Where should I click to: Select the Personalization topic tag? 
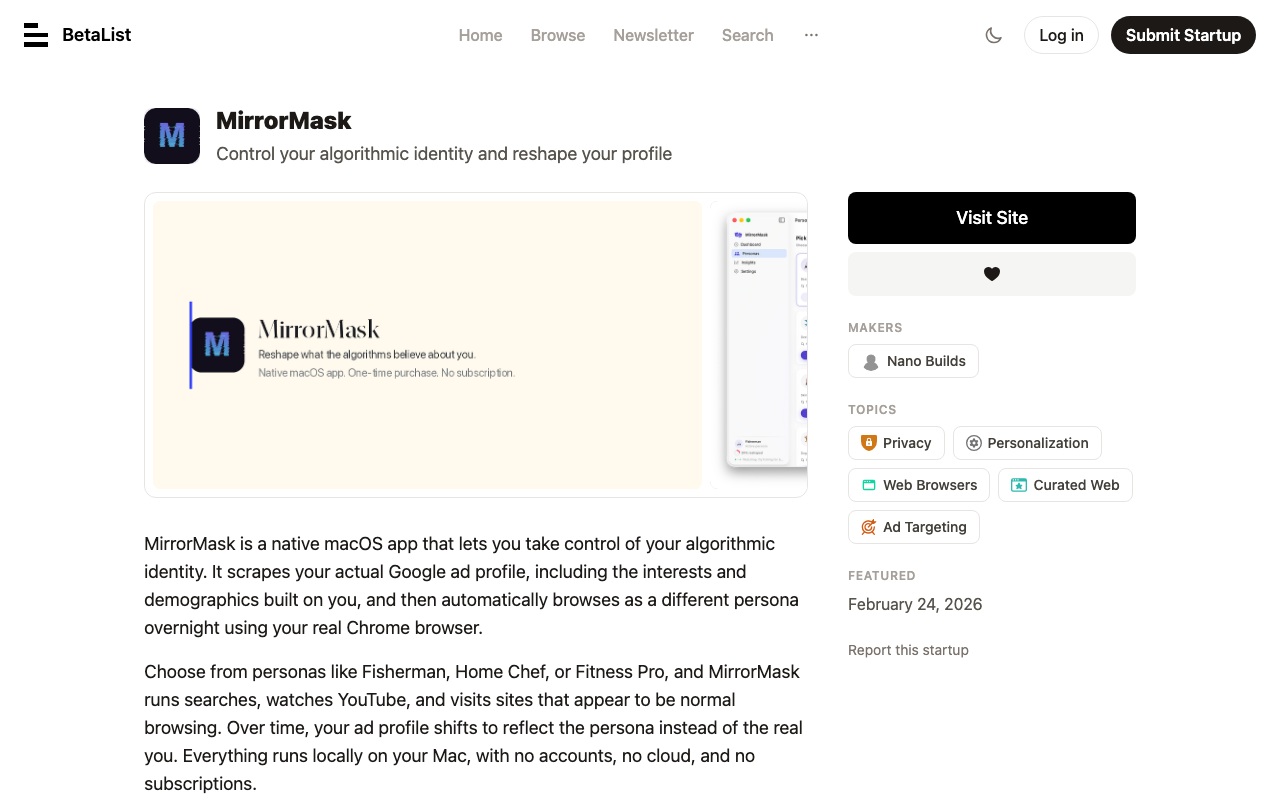pos(1027,443)
